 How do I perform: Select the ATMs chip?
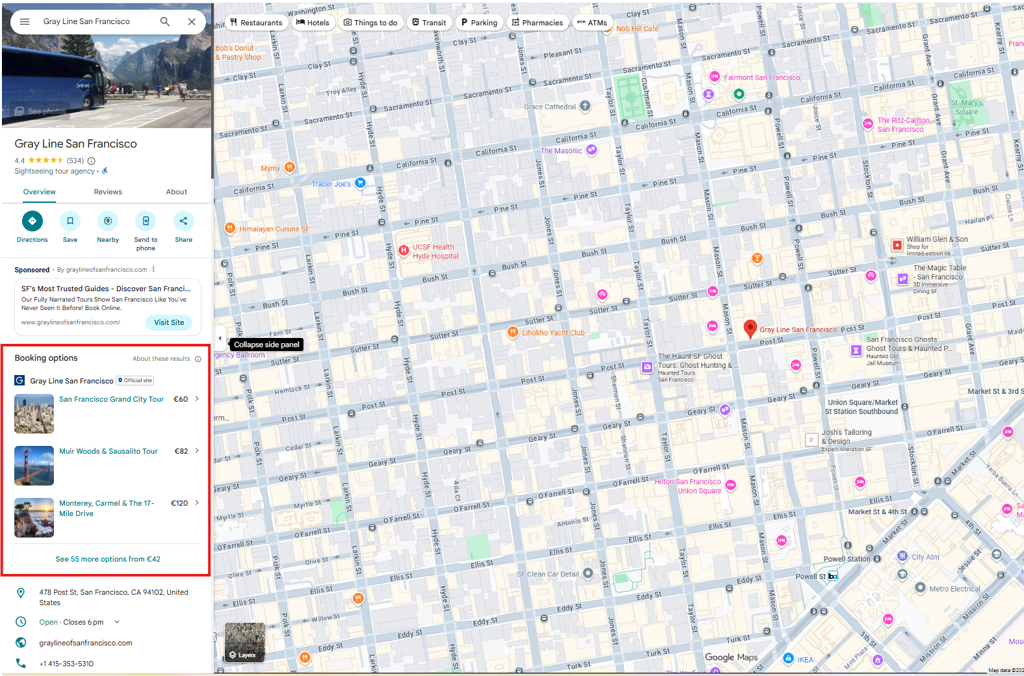[x=592, y=22]
